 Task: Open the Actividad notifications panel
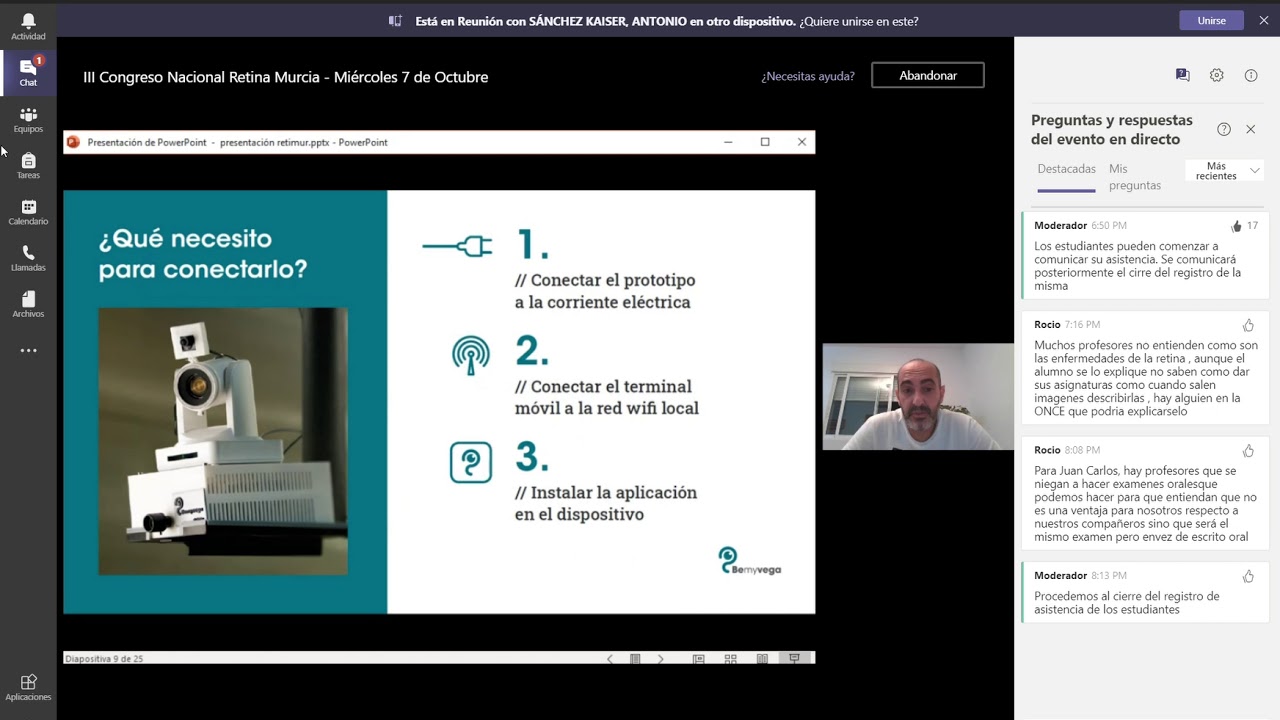pyautogui.click(x=28, y=26)
